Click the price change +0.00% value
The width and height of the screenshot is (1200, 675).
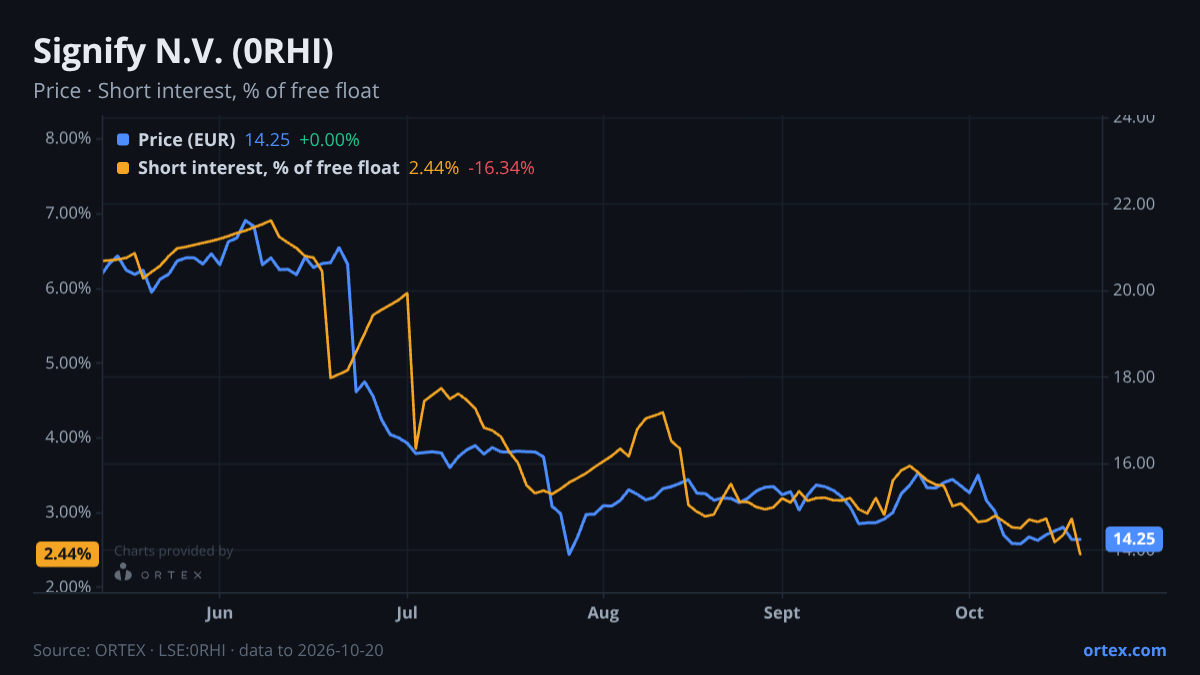[329, 140]
